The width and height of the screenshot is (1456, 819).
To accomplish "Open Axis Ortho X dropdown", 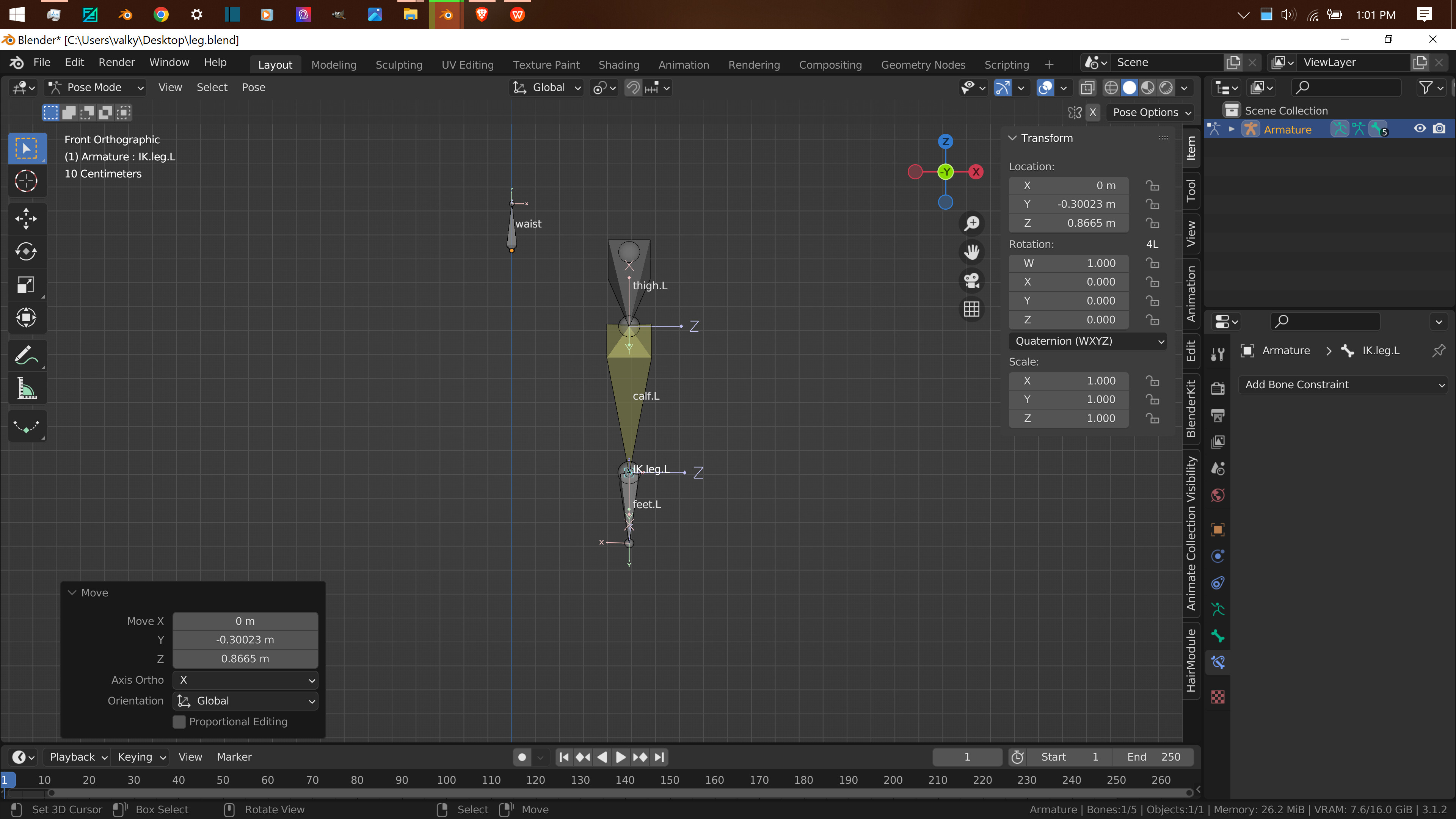I will click(x=245, y=680).
